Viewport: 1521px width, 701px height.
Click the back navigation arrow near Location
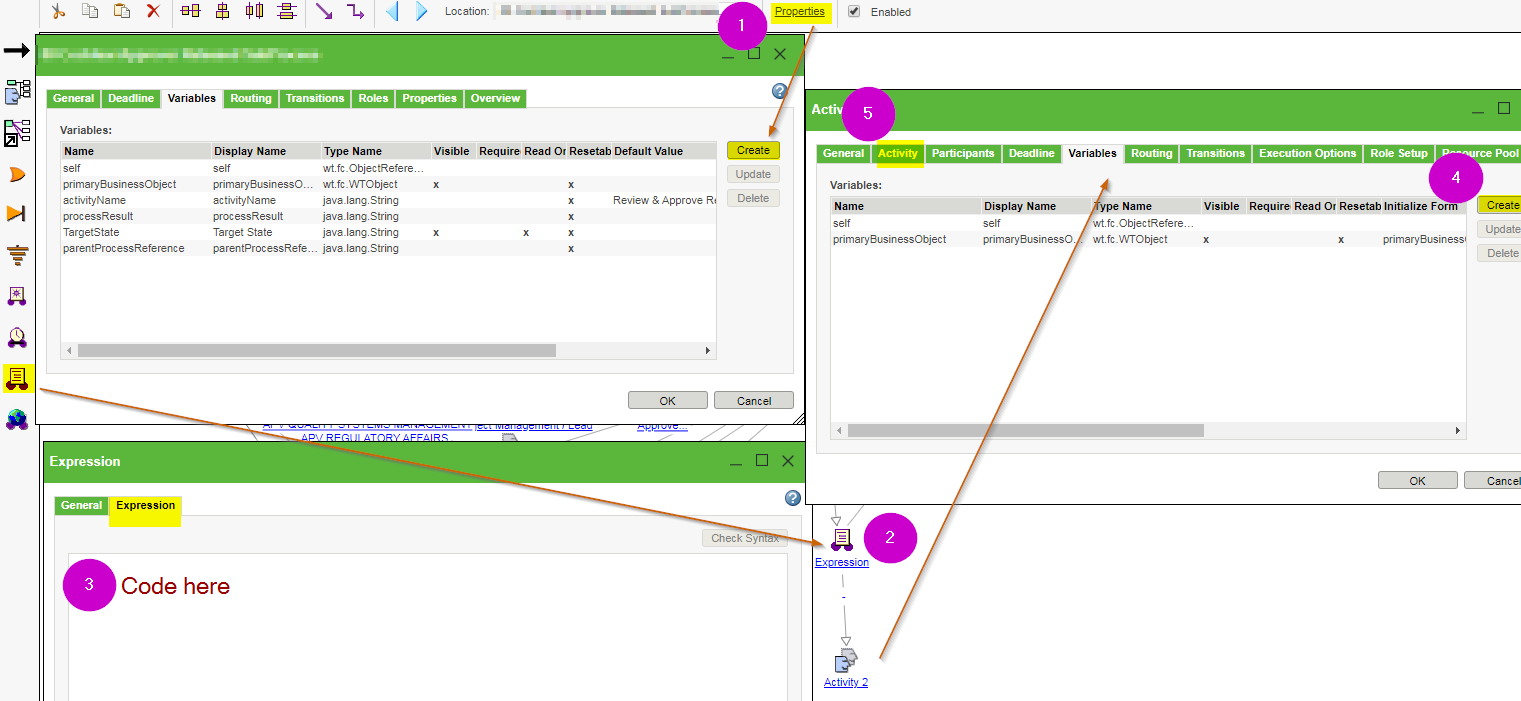392,12
